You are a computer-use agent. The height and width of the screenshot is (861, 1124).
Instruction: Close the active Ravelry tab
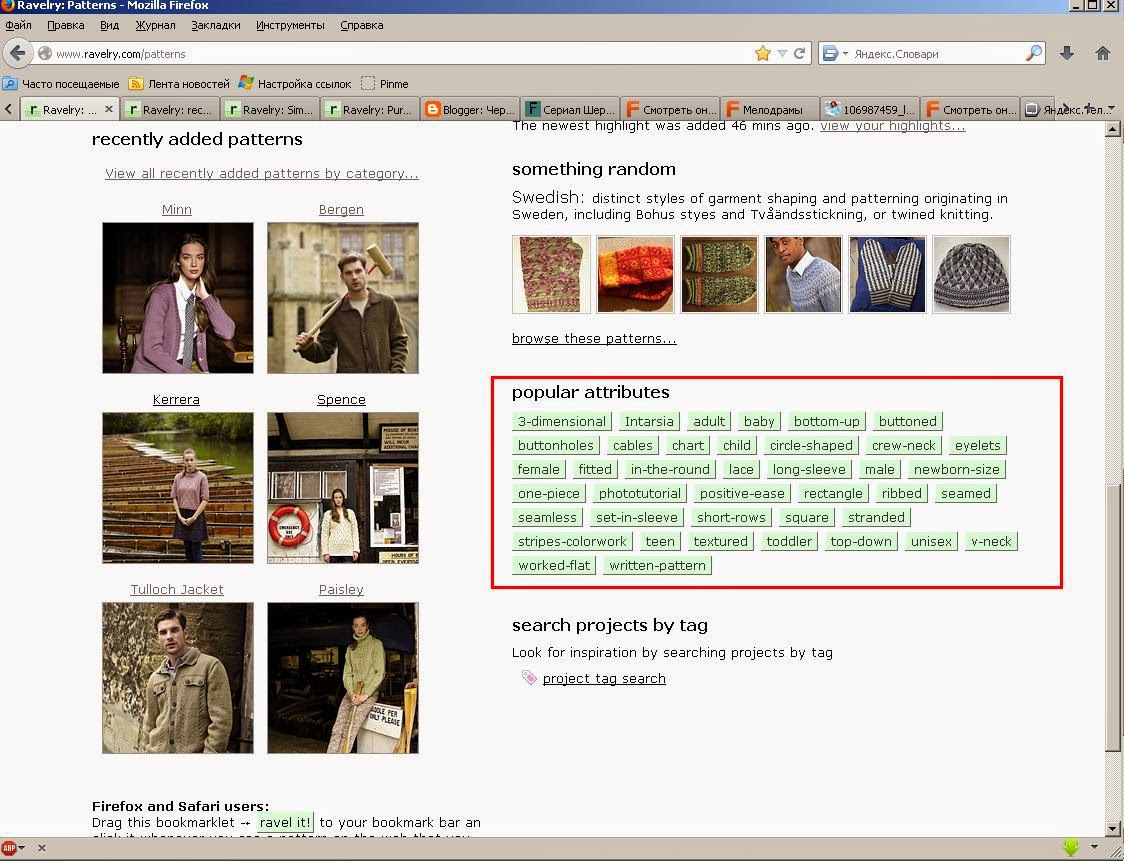pyautogui.click(x=109, y=109)
